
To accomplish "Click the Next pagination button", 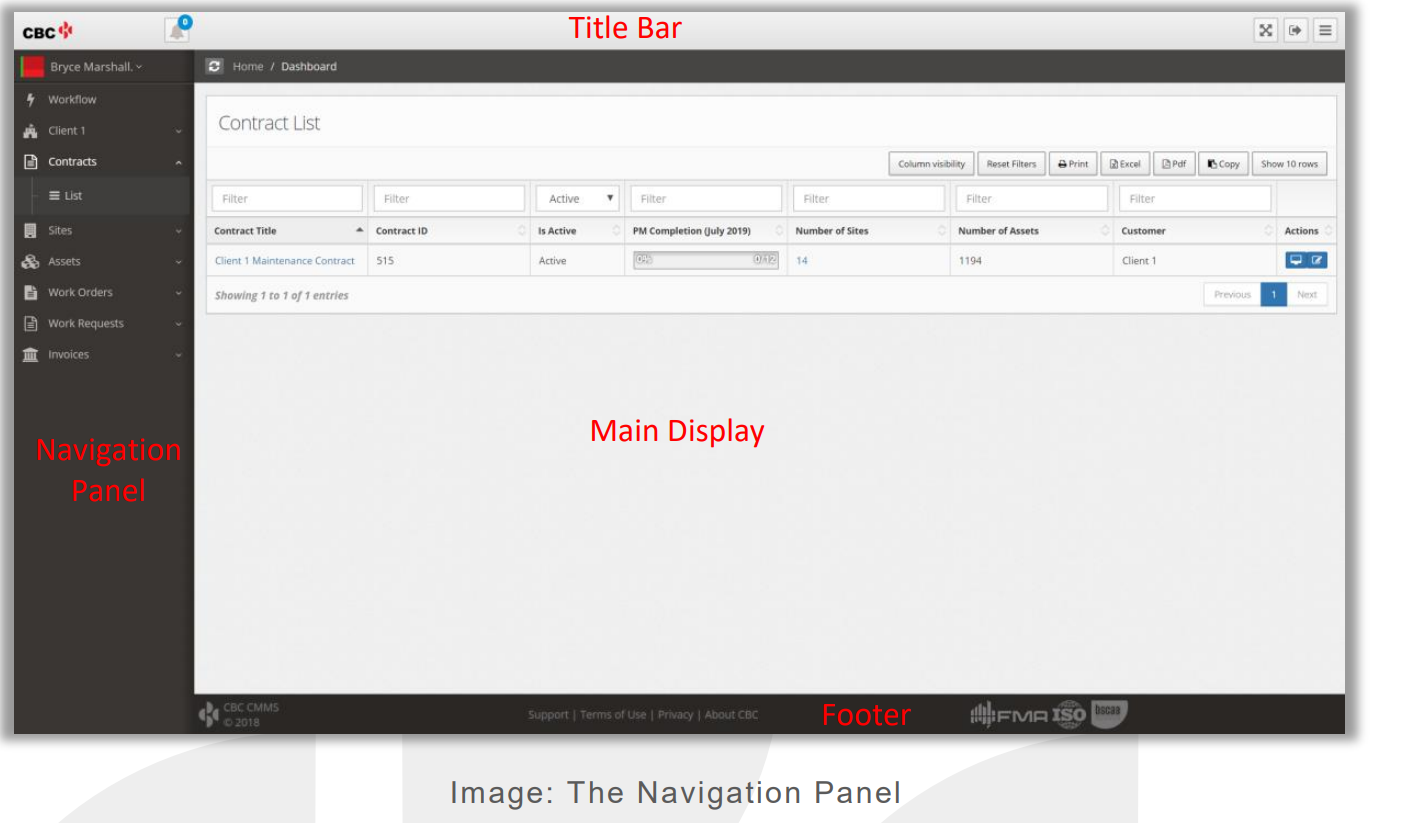I will (x=1307, y=294).
